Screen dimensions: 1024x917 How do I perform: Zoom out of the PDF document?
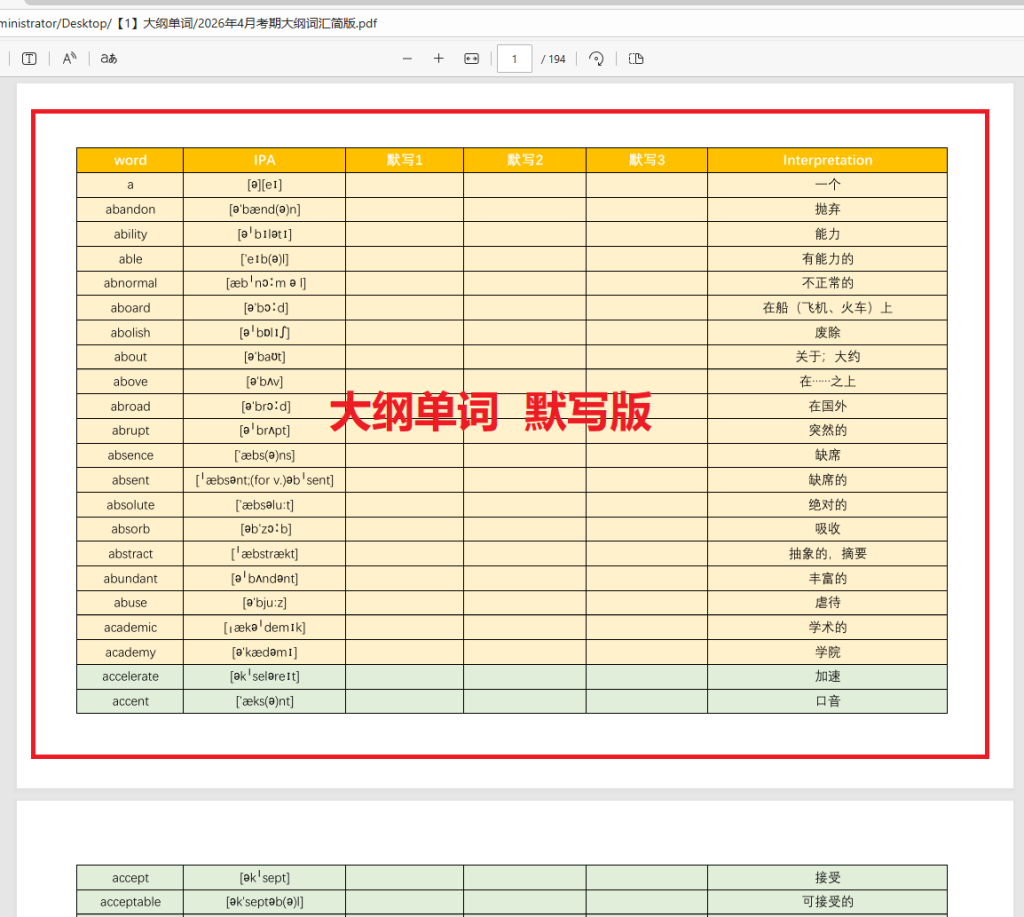[407, 59]
